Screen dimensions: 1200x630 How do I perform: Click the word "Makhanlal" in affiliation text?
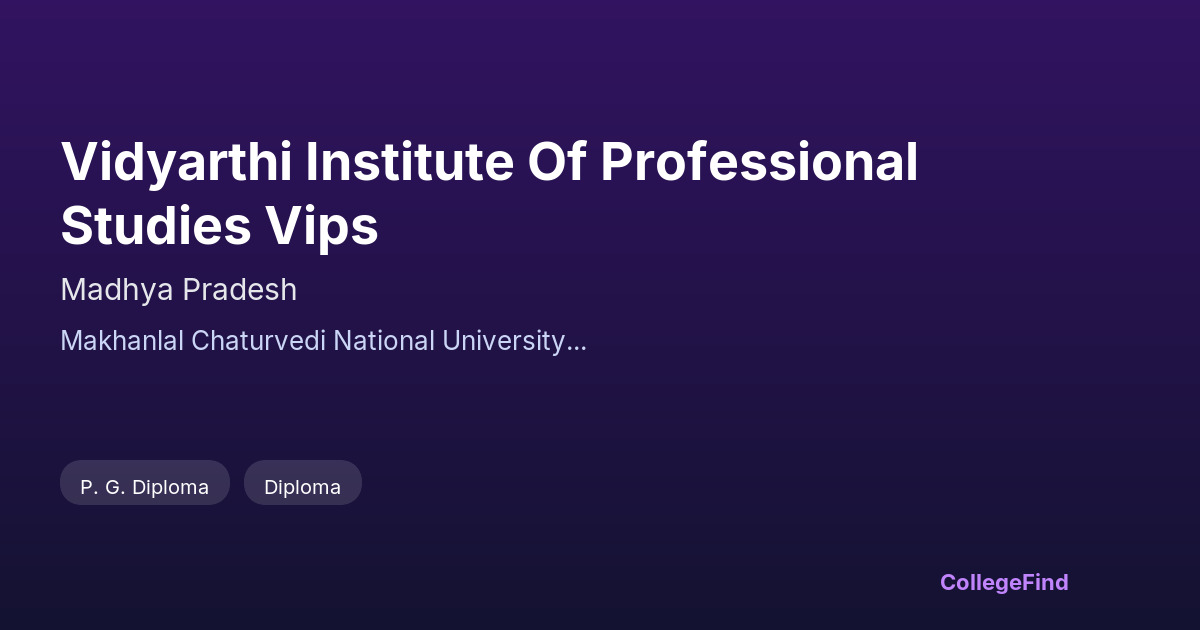tap(122, 341)
